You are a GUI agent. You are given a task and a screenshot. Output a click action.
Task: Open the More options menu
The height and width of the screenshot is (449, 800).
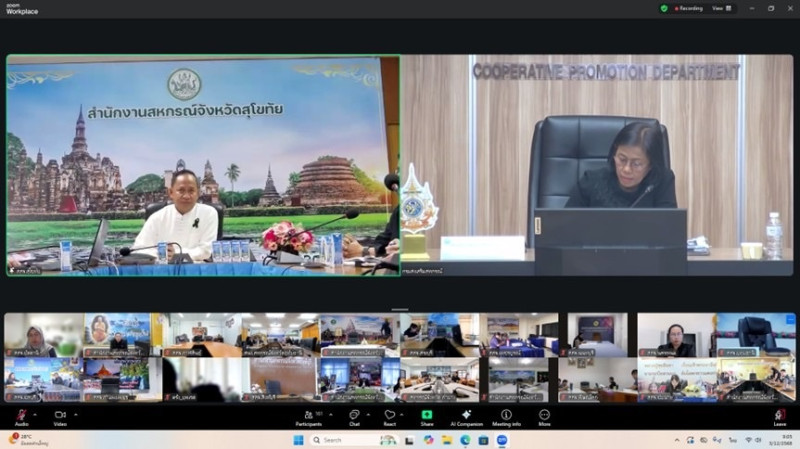[544, 415]
